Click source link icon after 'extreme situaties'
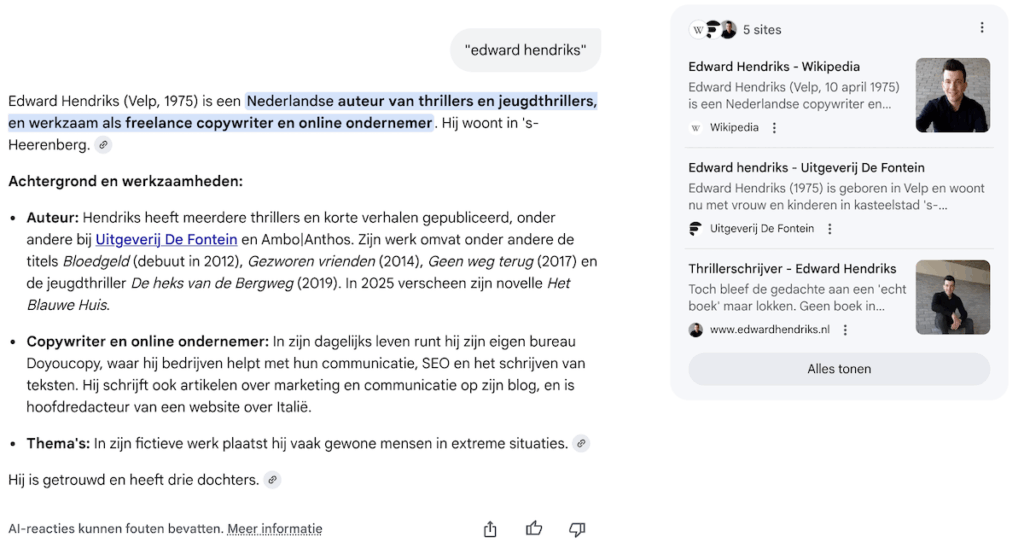 (x=581, y=443)
